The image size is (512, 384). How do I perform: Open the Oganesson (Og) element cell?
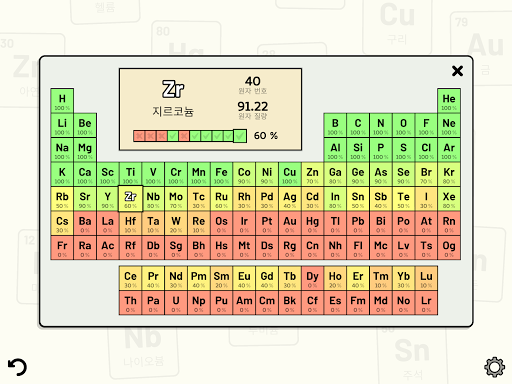pos(449,248)
